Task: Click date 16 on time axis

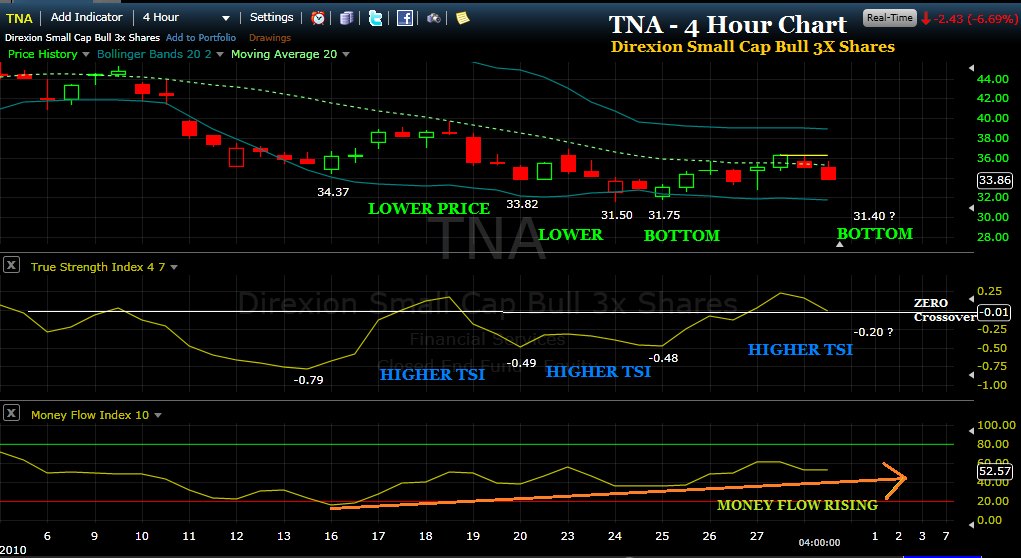Action: coord(331,536)
